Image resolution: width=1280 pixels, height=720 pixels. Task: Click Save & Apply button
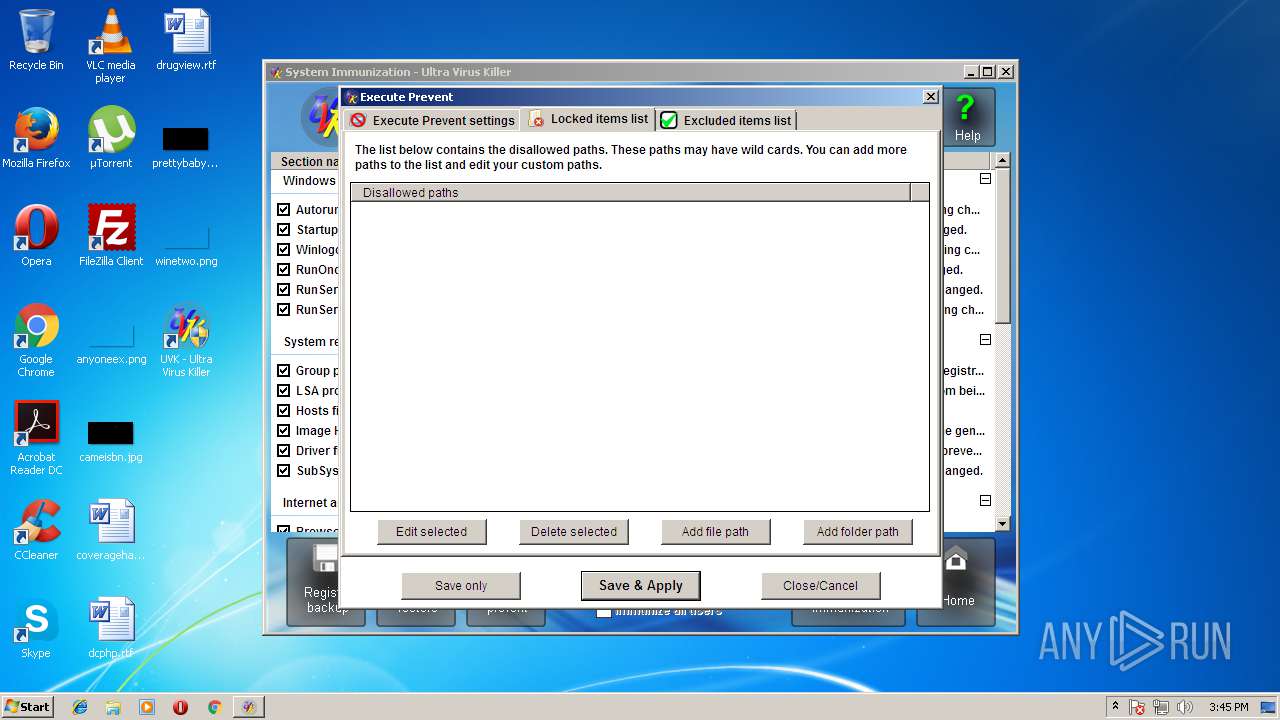point(641,586)
